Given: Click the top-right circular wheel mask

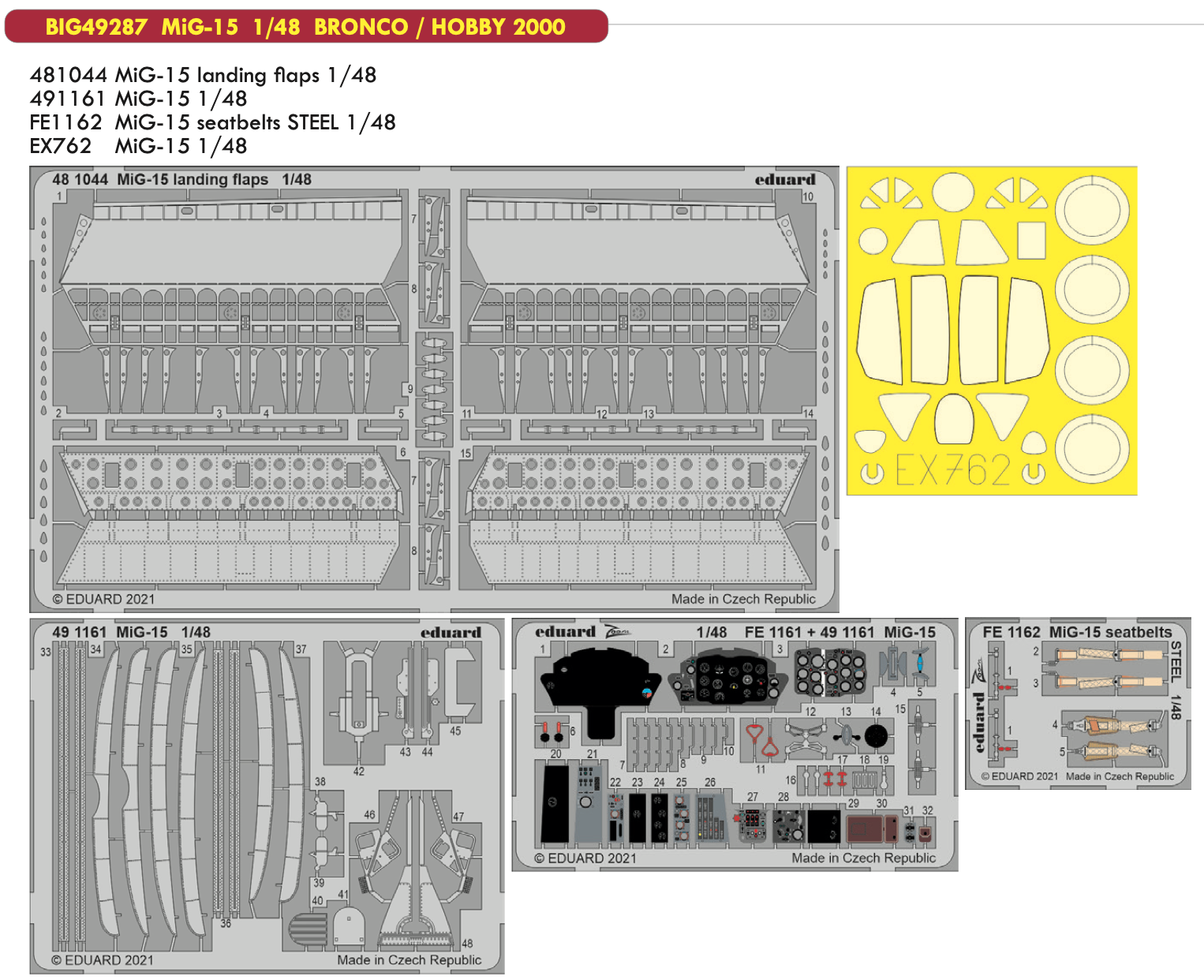Looking at the screenshot, I should coord(1091,209).
